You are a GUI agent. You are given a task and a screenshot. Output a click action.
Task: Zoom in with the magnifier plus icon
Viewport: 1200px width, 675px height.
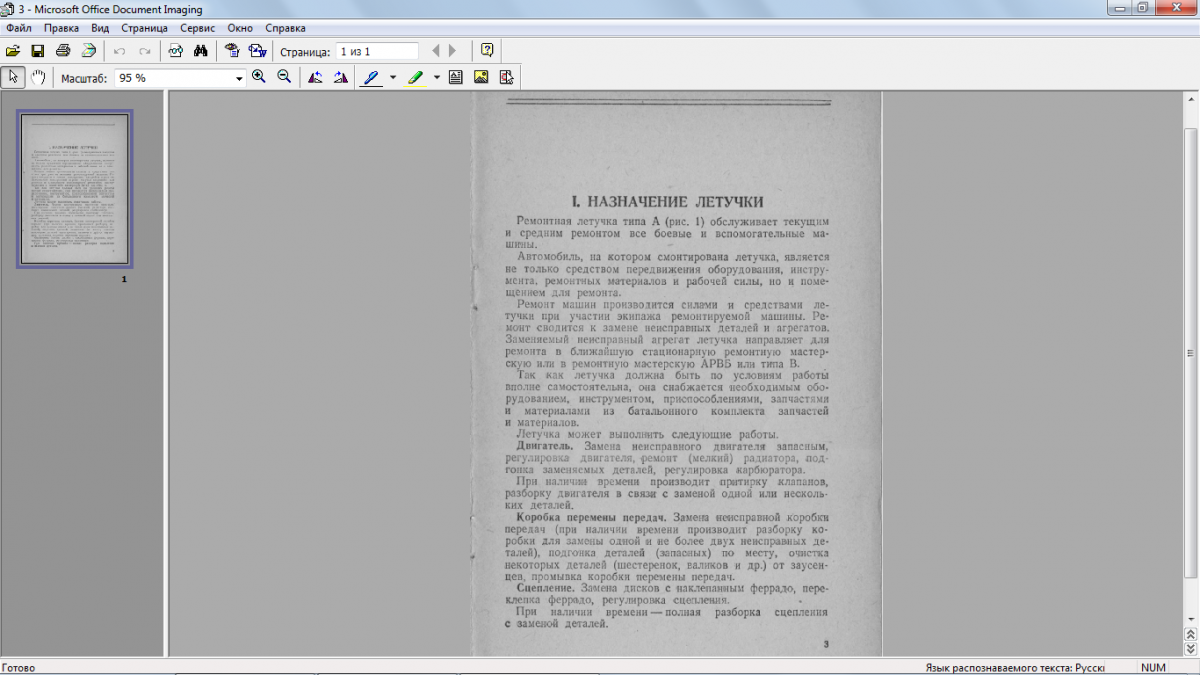coord(259,77)
